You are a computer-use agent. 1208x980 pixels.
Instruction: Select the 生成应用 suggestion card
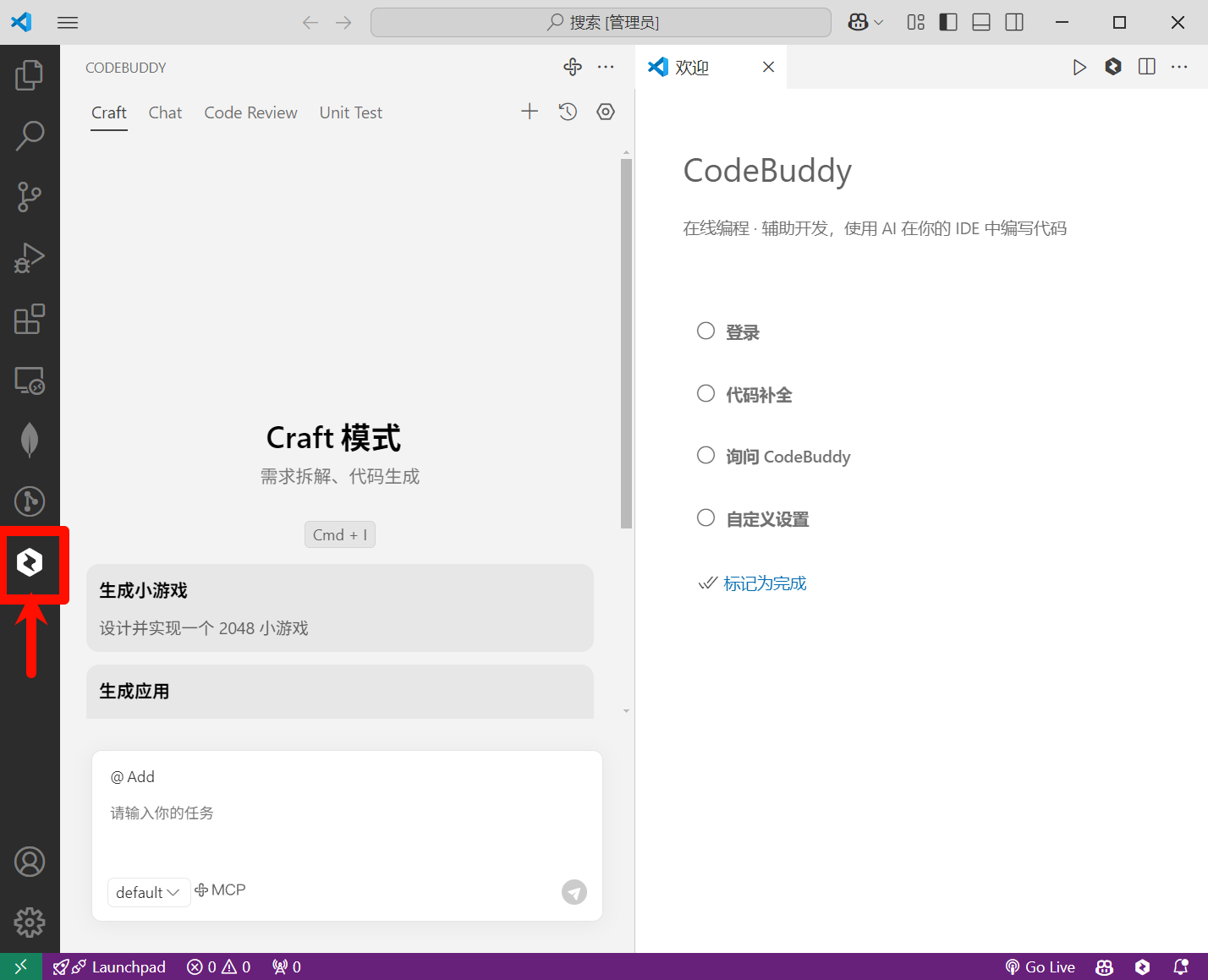tap(340, 692)
